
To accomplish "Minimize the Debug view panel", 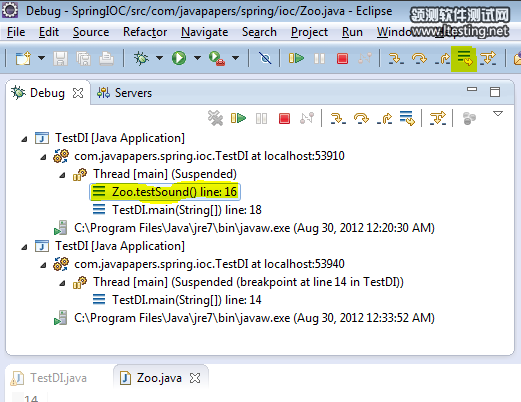I will click(x=472, y=89).
